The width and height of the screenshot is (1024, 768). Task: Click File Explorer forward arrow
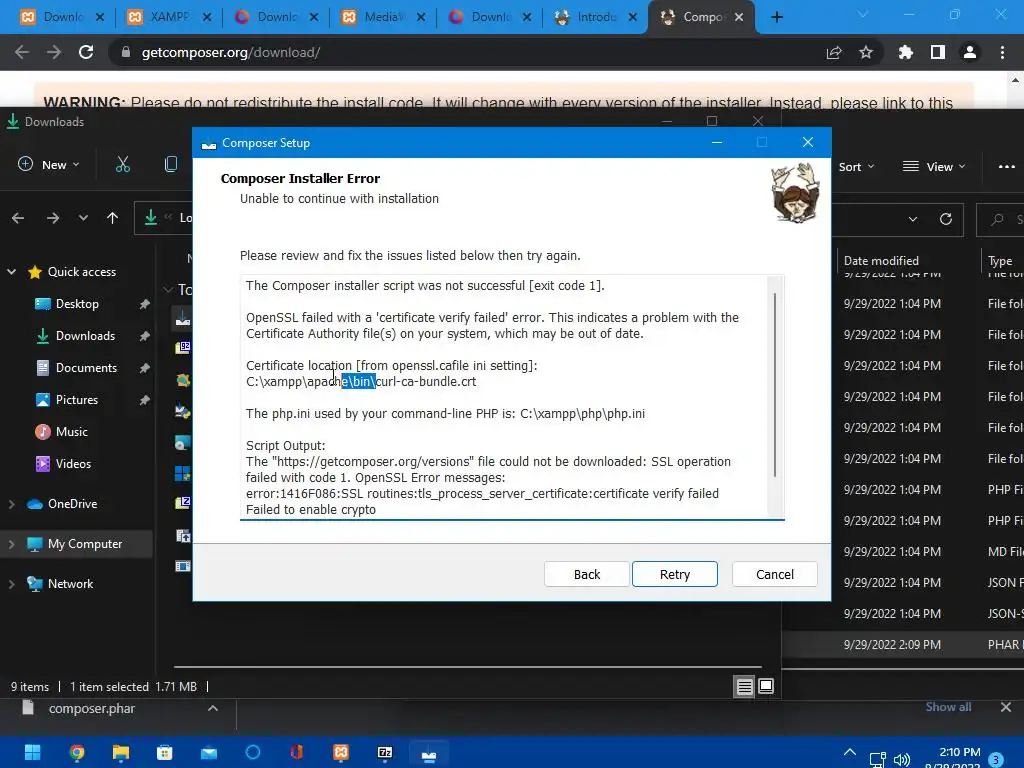53,217
